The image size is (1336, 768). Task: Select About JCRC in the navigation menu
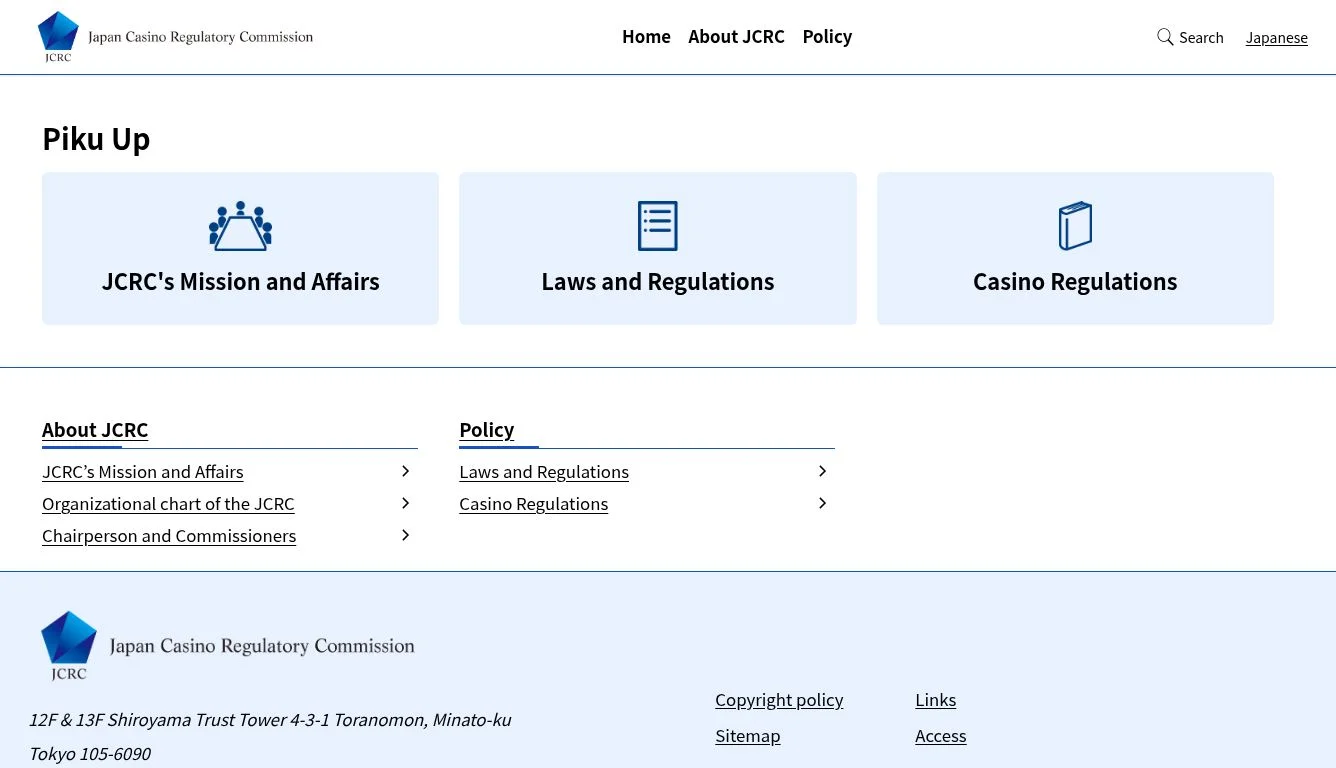[x=736, y=36]
